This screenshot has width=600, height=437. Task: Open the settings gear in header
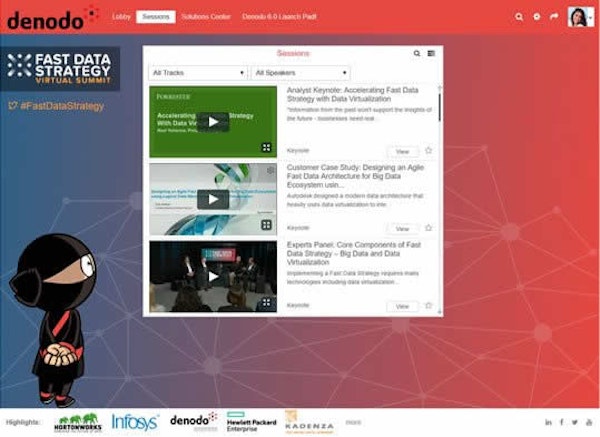(x=536, y=16)
